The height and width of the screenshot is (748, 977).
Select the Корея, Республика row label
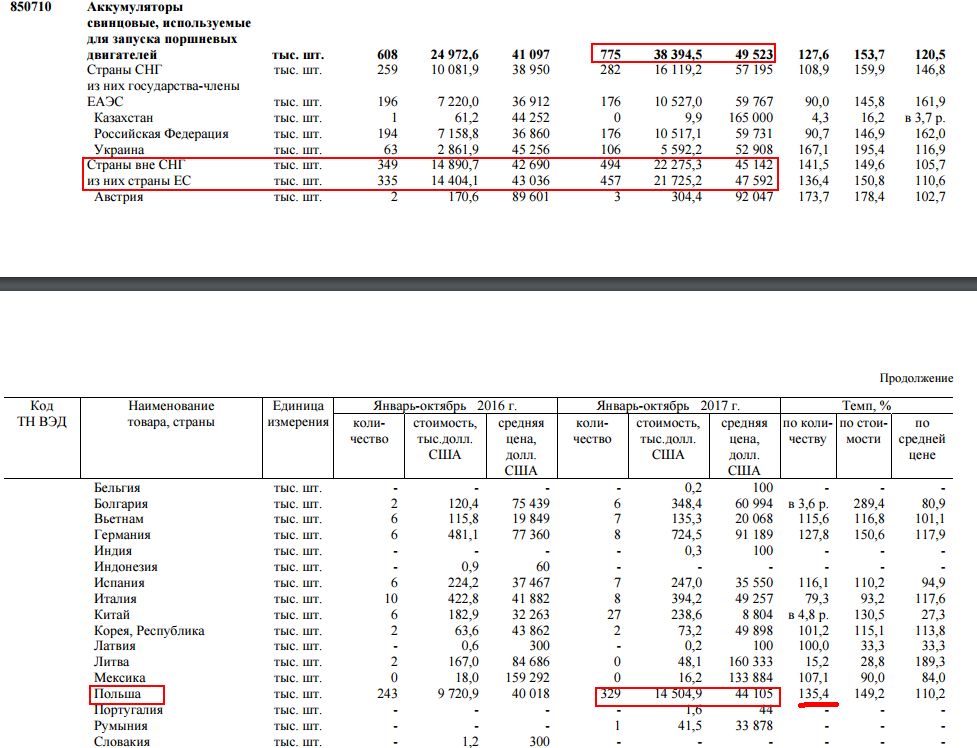(149, 631)
